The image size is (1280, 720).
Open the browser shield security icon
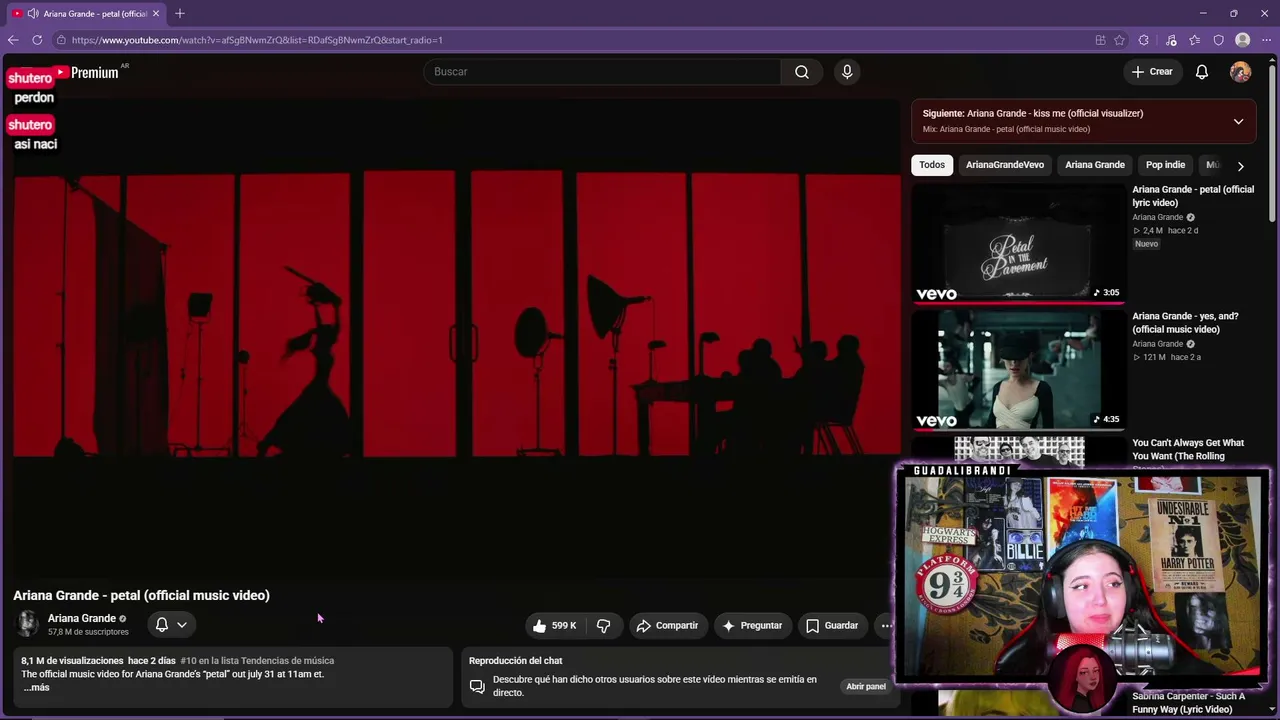tap(1219, 40)
